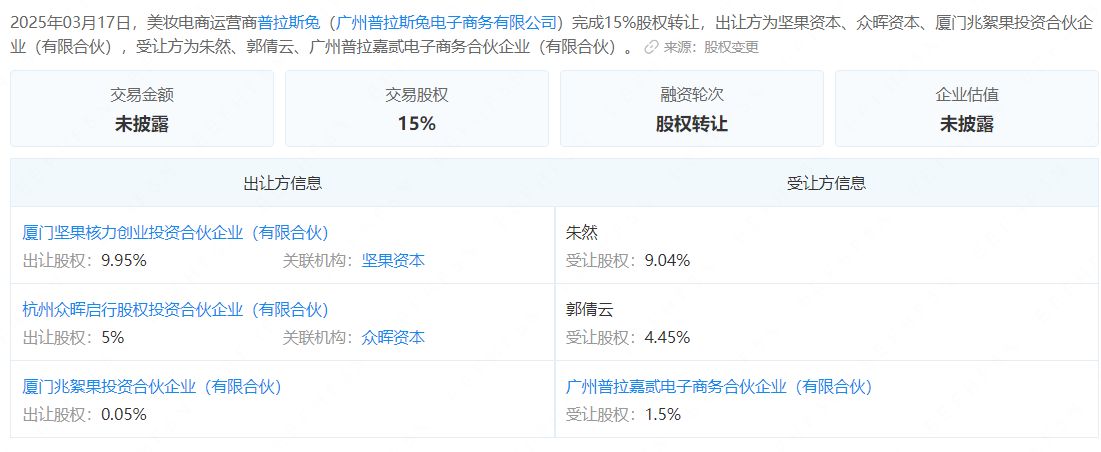Viewport: 1101px width, 452px height.
Task: Open the 众晖资本 related institution link
Action: coord(393,337)
